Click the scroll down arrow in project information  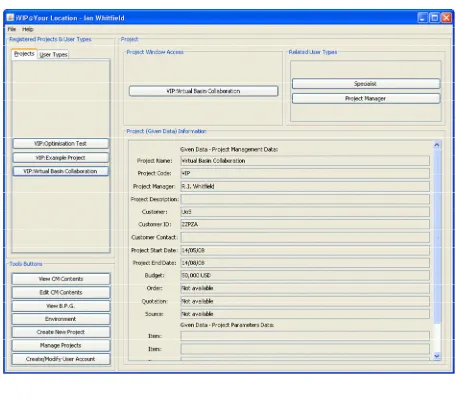click(437, 356)
